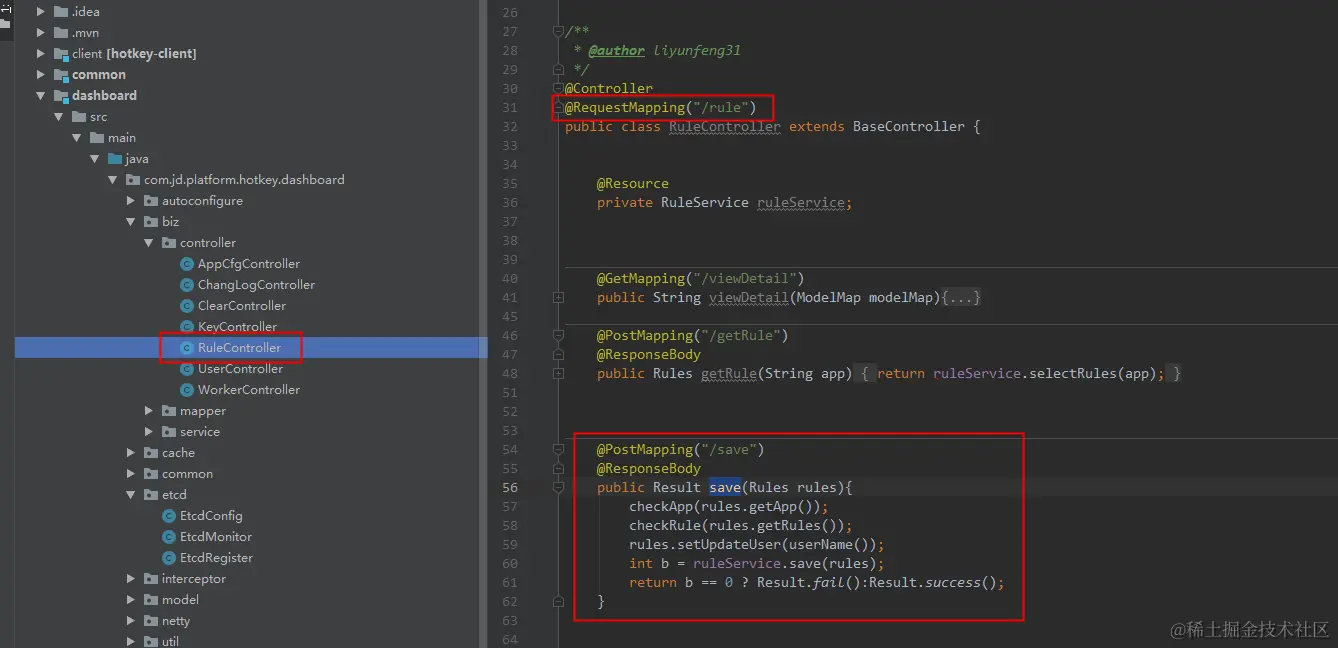Click selectRules call on line 48
The height and width of the screenshot is (648, 1338).
1073,374
